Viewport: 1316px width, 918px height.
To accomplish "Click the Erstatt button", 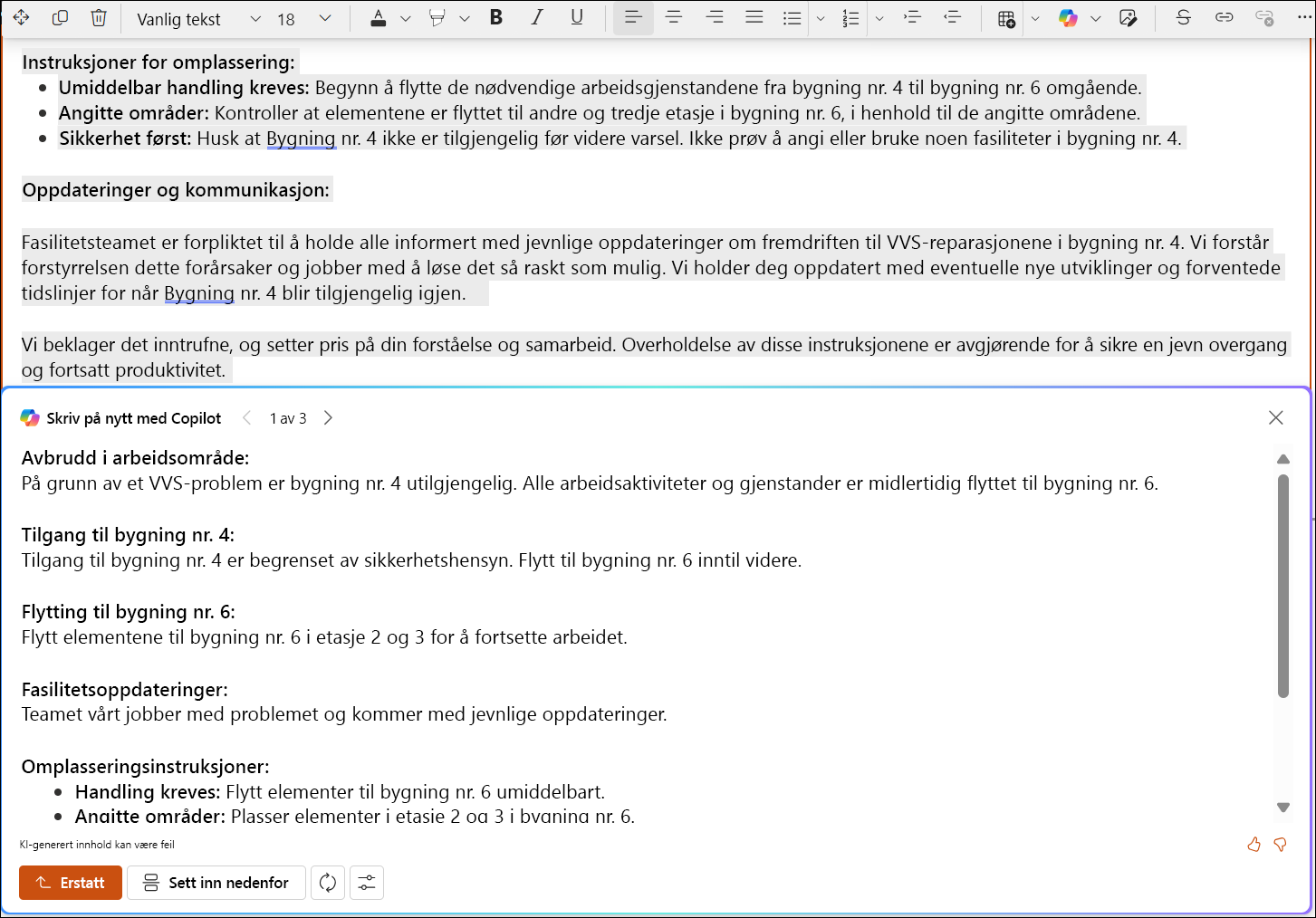I will [x=71, y=883].
